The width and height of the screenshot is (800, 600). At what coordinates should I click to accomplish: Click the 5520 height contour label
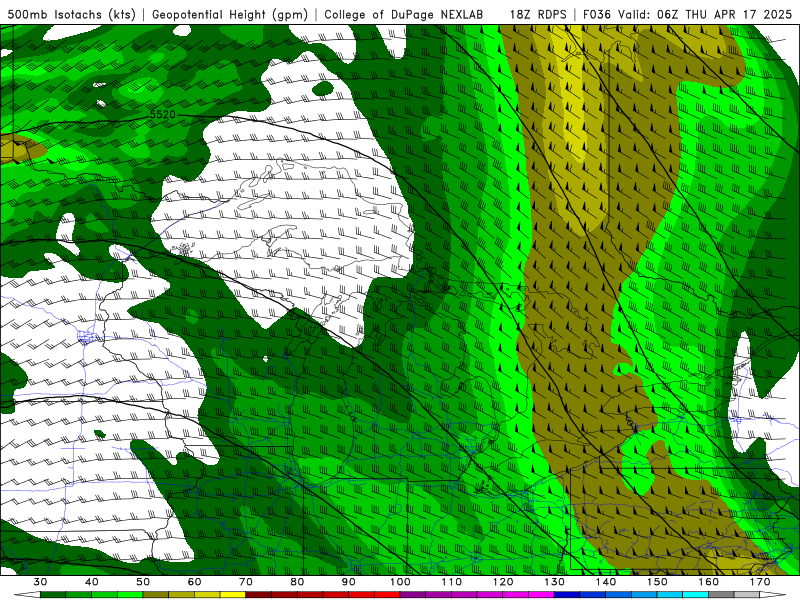[x=163, y=115]
